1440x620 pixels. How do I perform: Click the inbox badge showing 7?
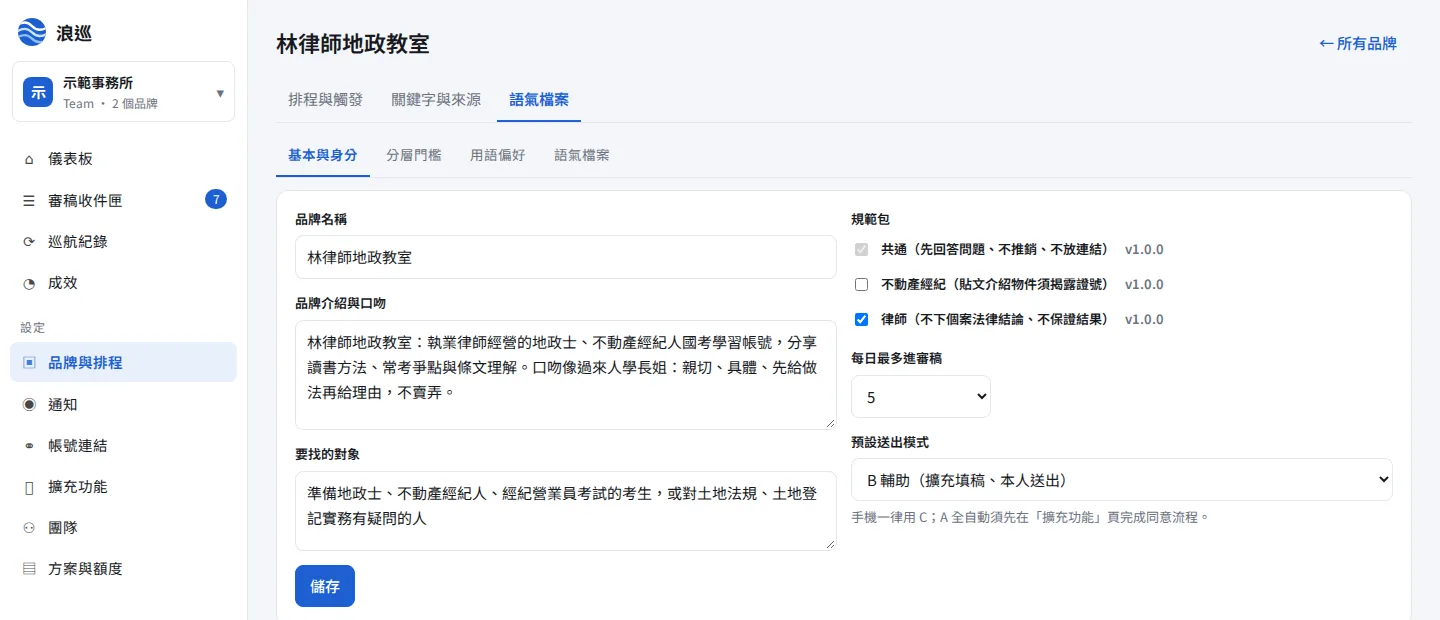point(216,200)
